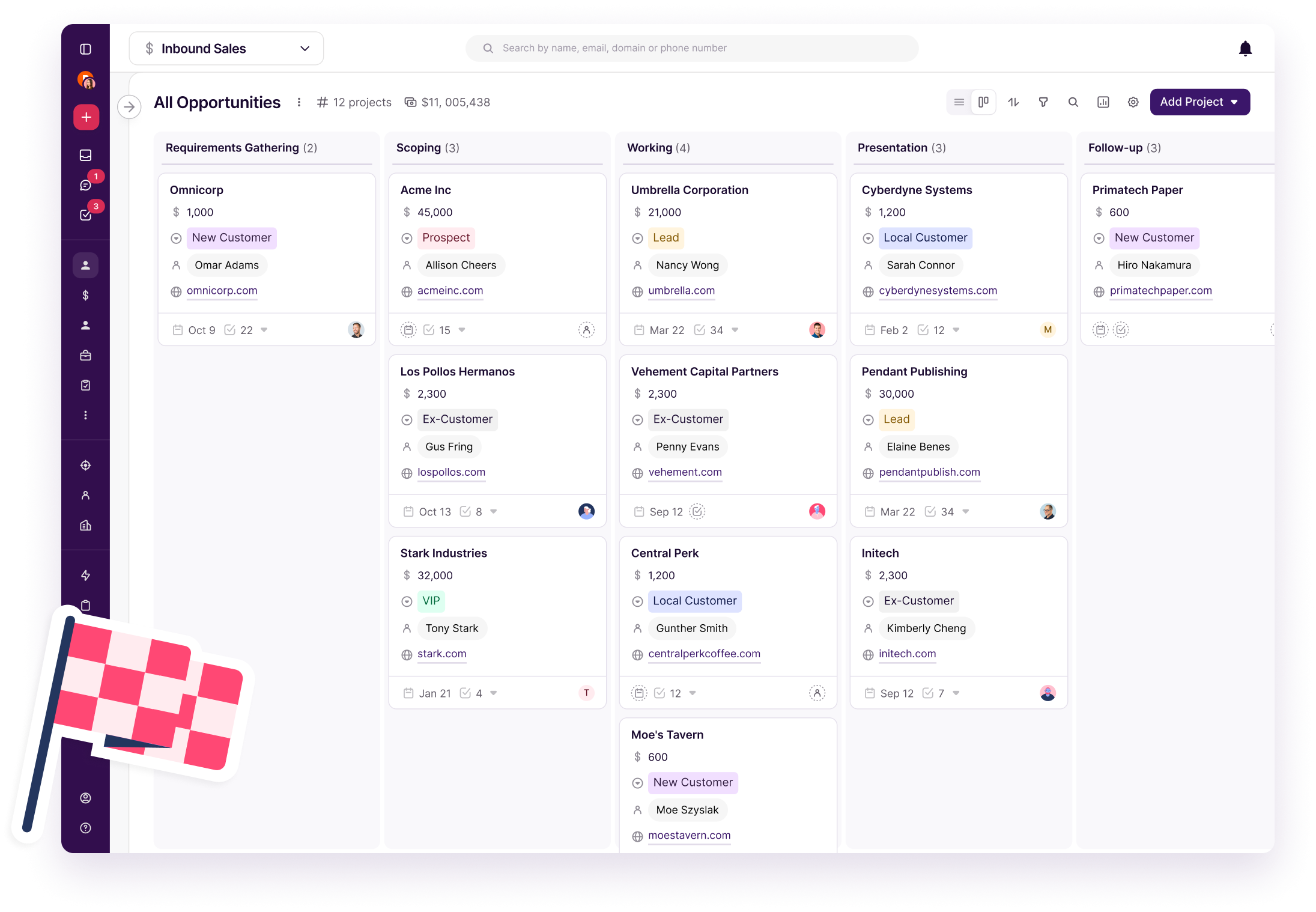Click the VIP tag on Stark Industries

tap(431, 601)
